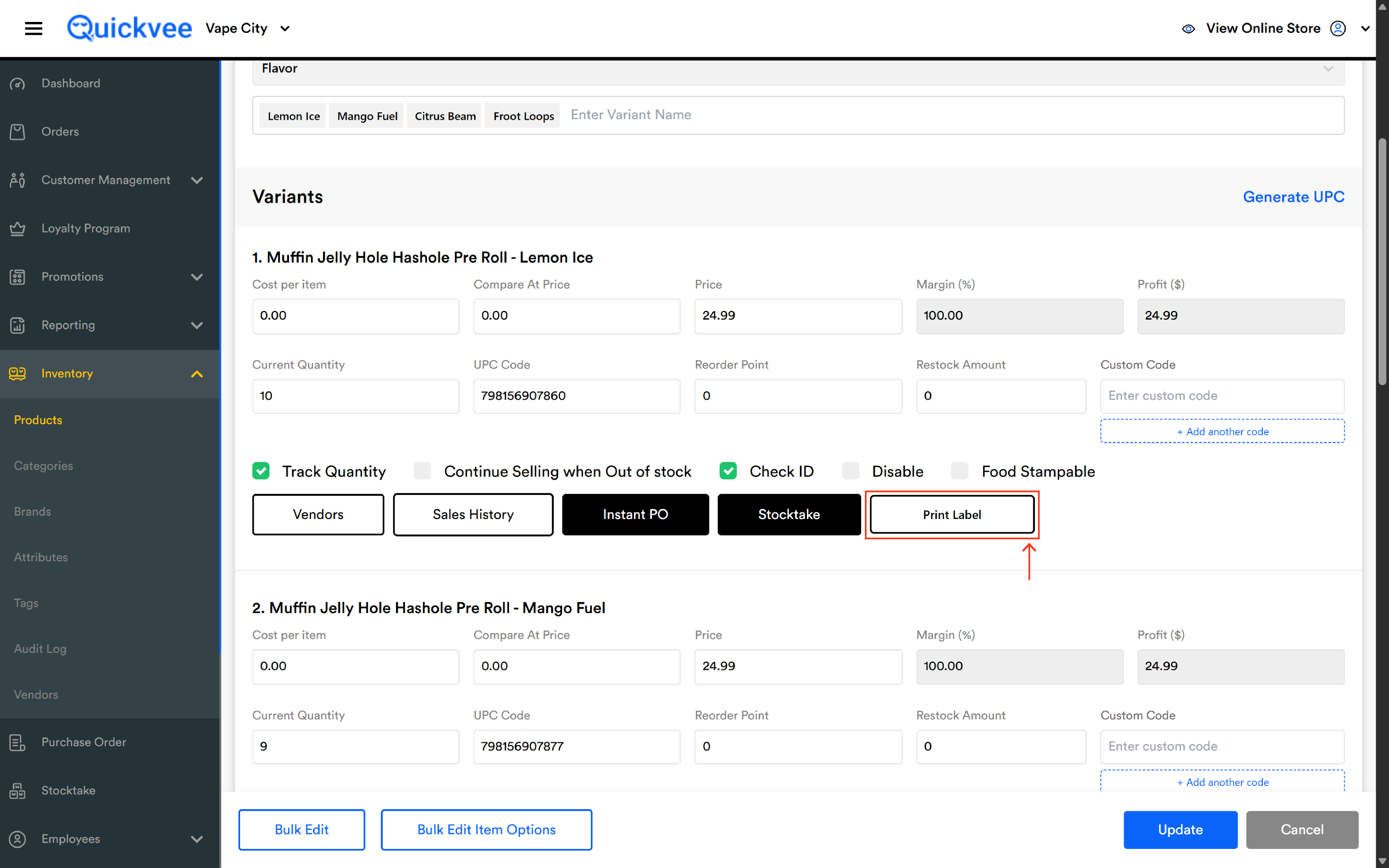Click Lemon Ice Current Quantity field showing 10

pyautogui.click(x=355, y=395)
